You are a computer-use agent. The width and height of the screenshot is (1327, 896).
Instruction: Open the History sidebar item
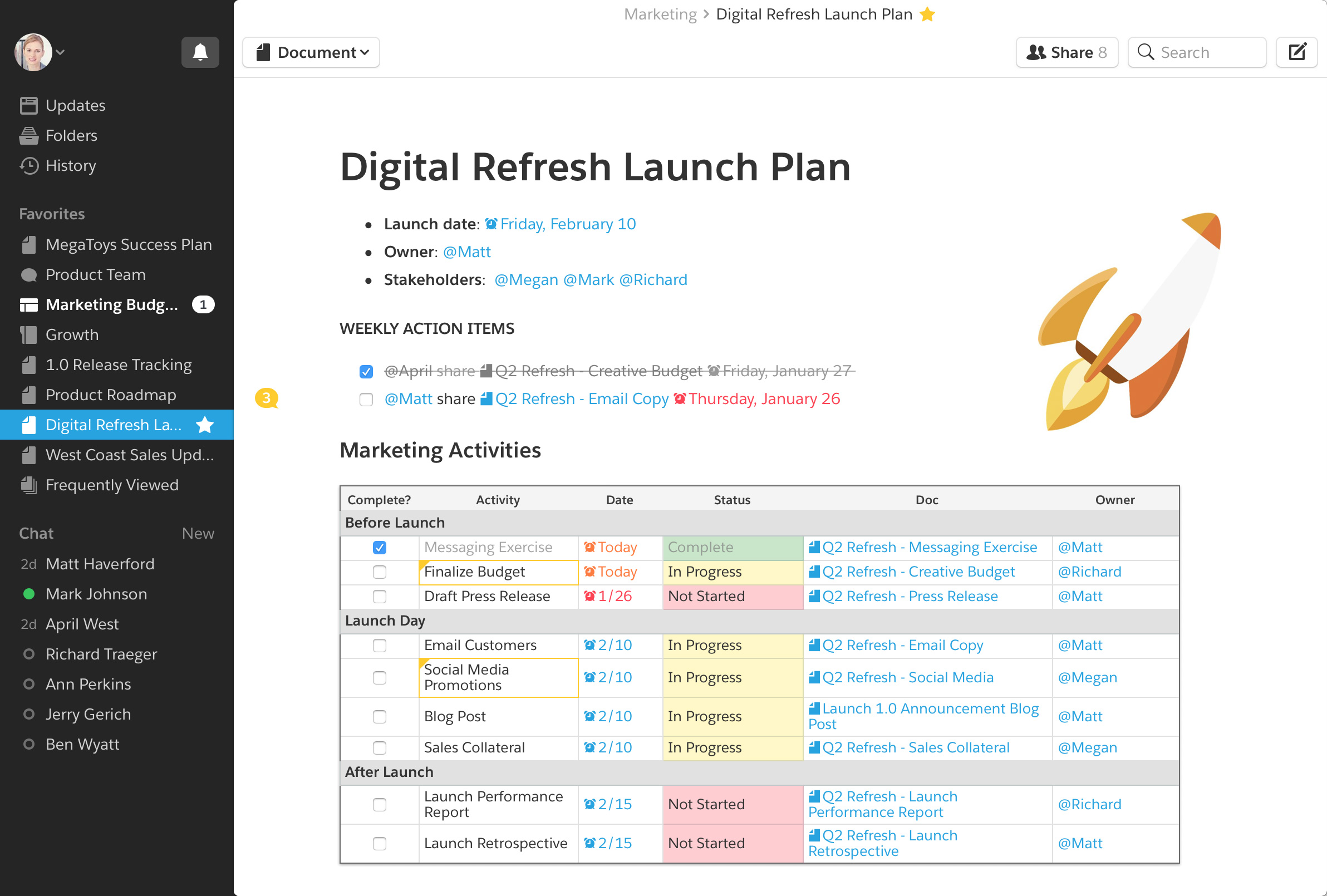pyautogui.click(x=70, y=166)
